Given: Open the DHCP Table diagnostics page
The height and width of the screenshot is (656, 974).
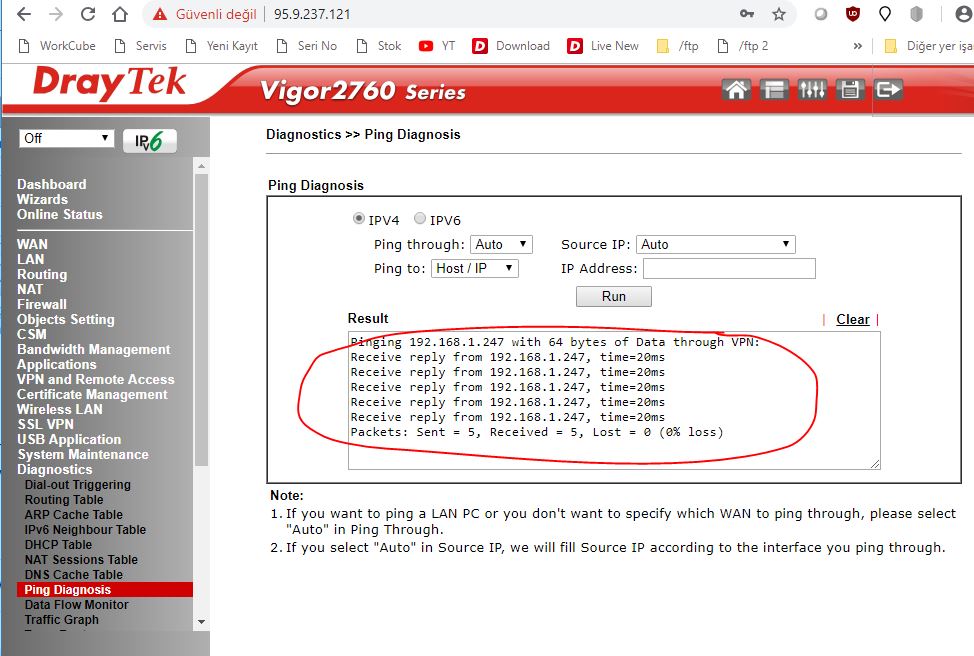Looking at the screenshot, I should [58, 545].
